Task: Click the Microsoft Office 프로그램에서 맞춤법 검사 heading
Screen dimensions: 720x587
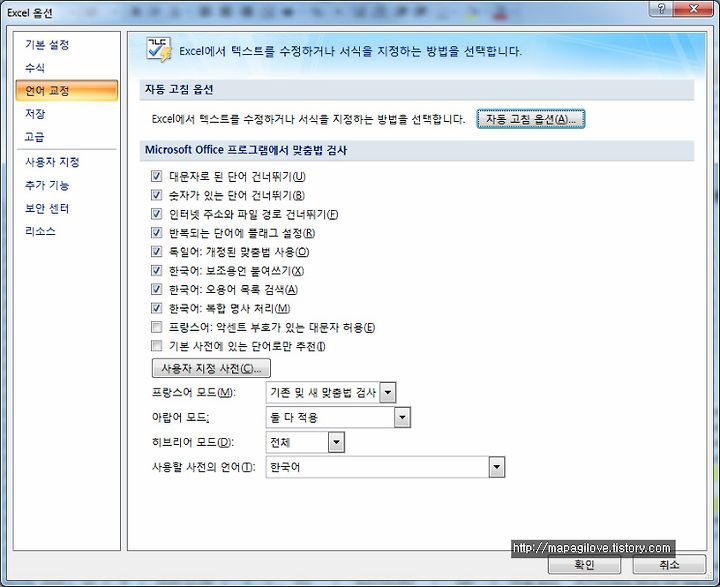Action: click(246, 150)
